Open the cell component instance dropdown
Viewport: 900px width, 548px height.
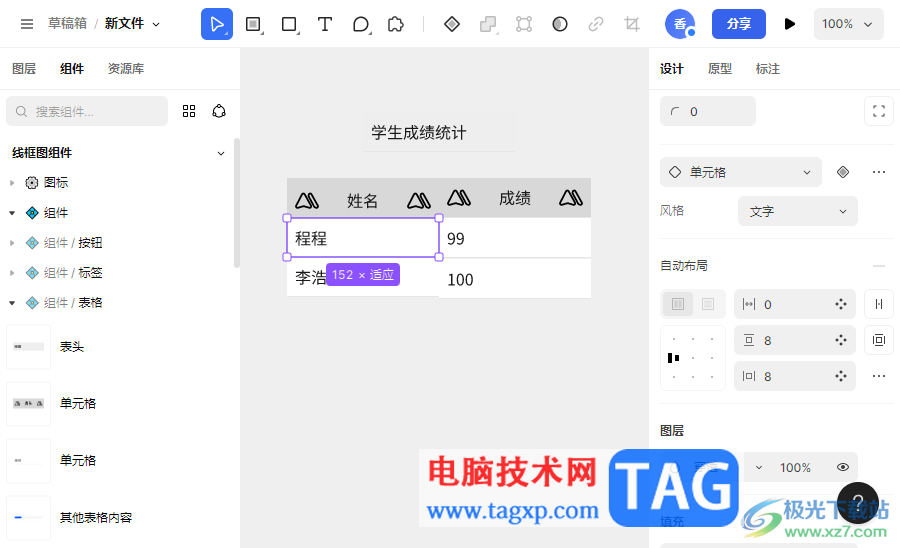(x=740, y=172)
